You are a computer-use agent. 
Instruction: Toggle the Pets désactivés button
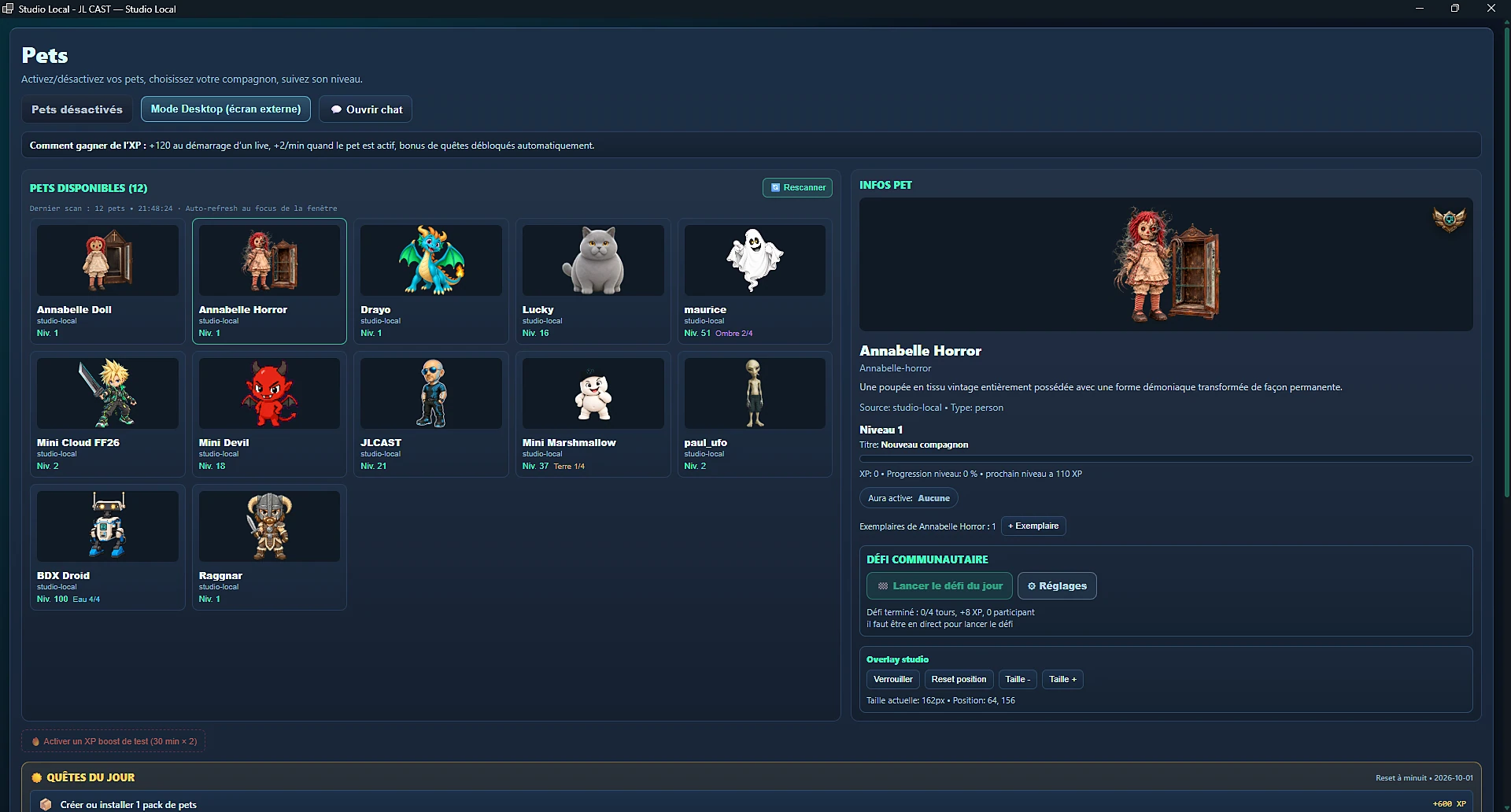[x=77, y=109]
